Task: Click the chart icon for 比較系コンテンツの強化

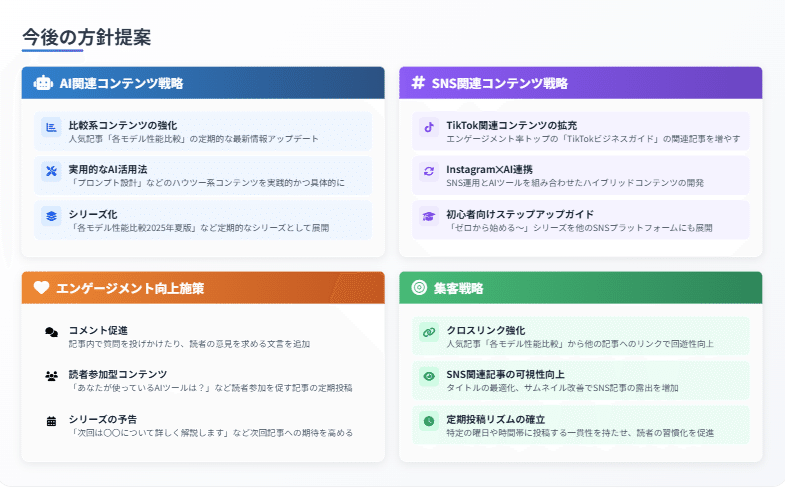Action: point(51,127)
